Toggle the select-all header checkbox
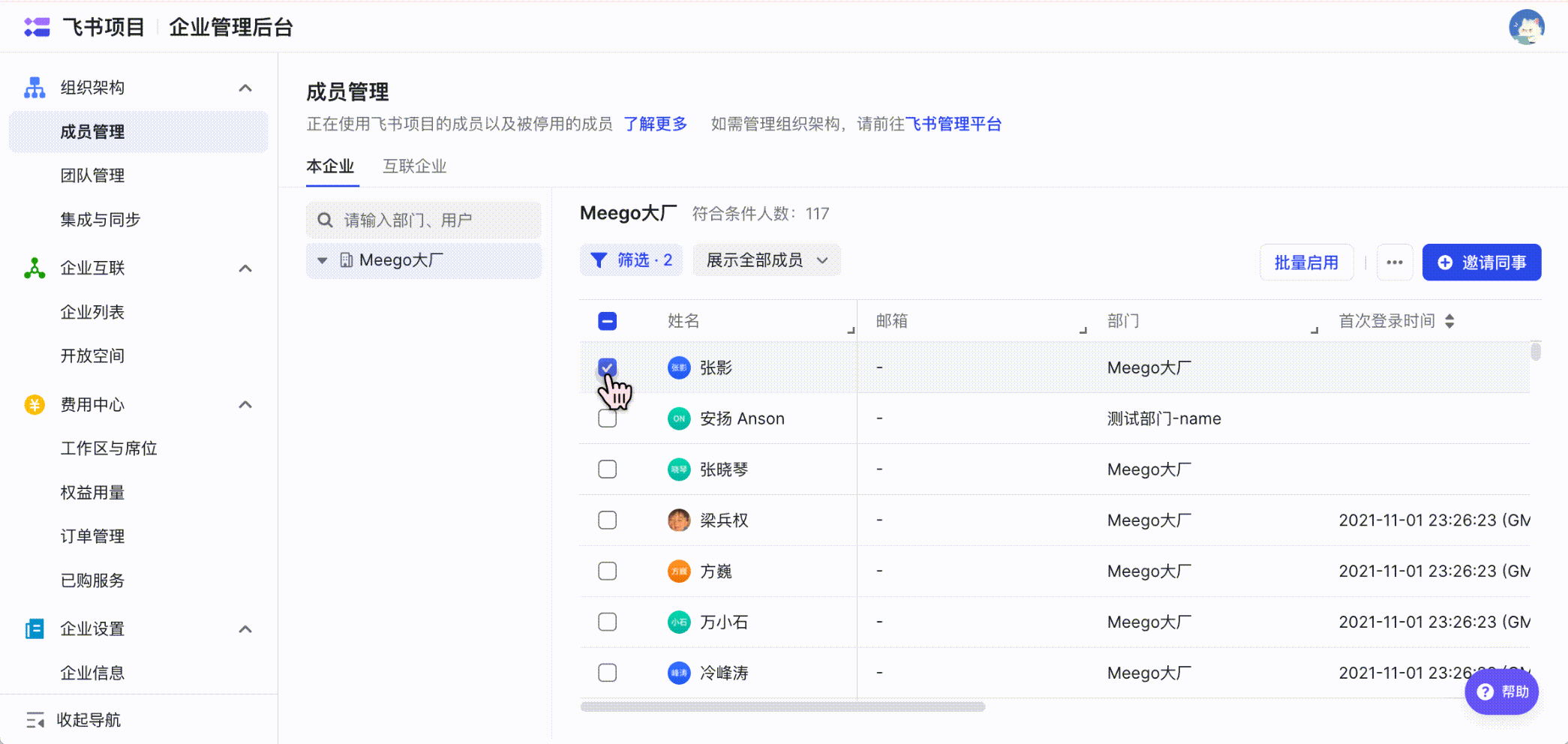The image size is (1568, 744). pyautogui.click(x=608, y=321)
